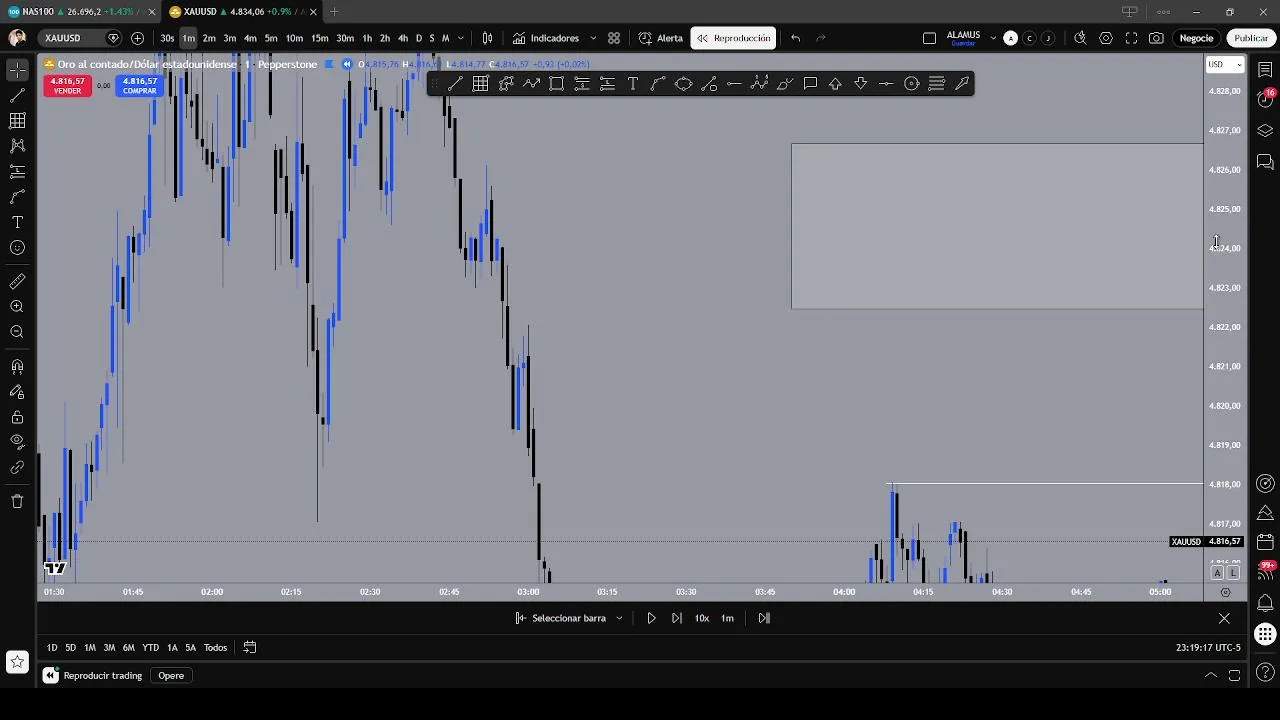Select the 4h timeframe
Viewport: 1280px width, 720px height.
coord(403,38)
